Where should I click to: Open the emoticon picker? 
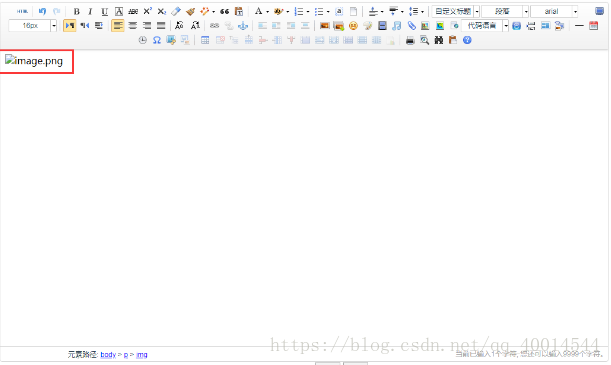[x=353, y=26]
